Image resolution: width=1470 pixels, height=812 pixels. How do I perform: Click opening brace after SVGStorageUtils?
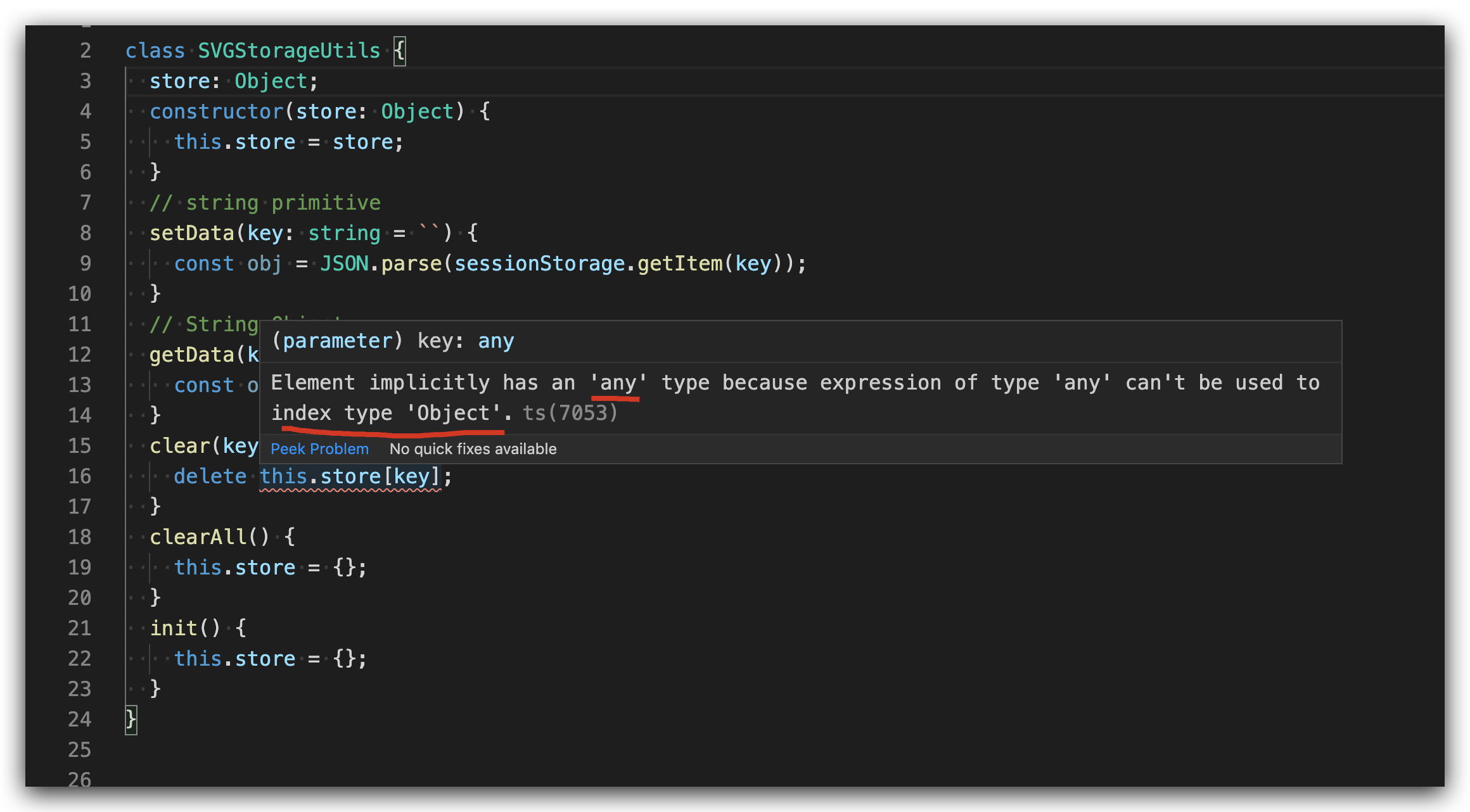point(399,51)
